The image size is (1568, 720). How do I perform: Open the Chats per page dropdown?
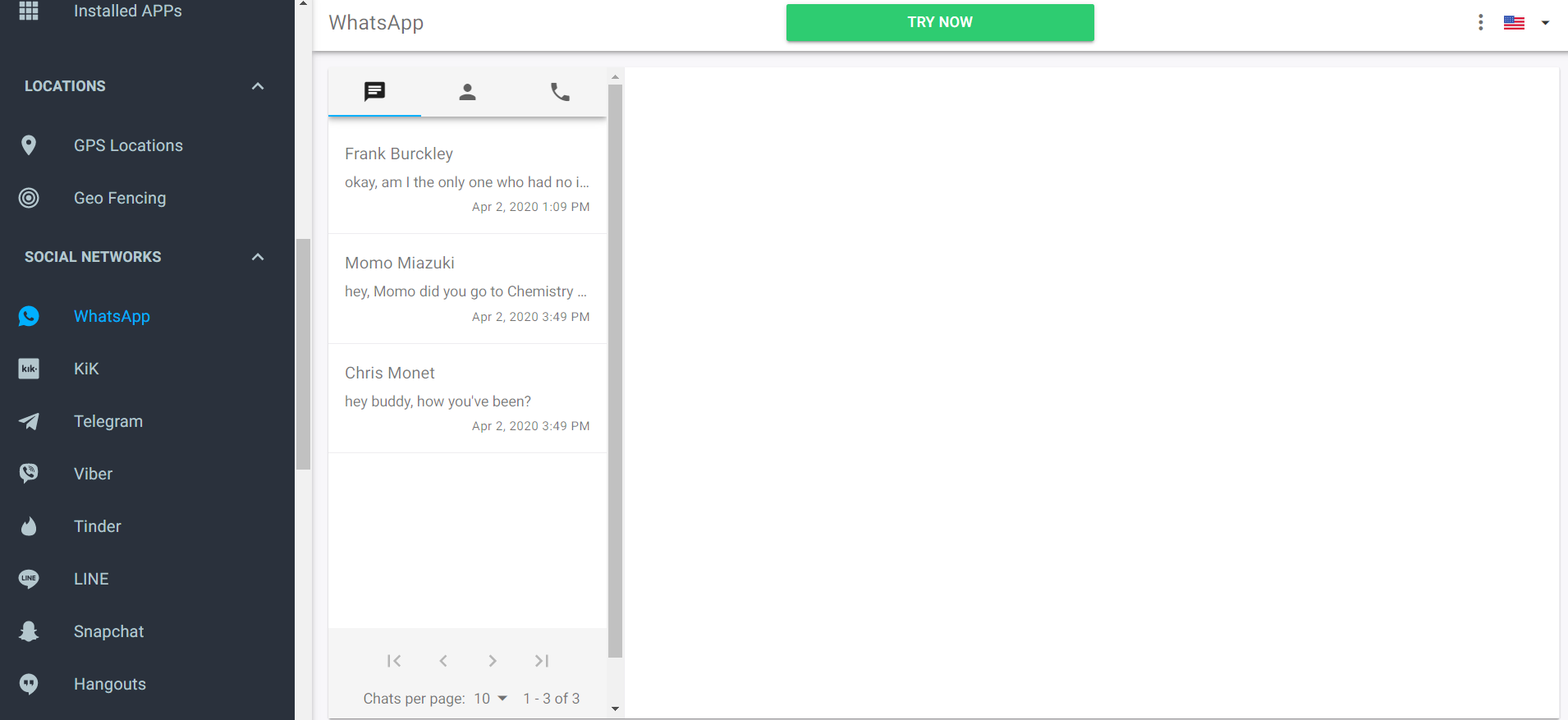(491, 699)
